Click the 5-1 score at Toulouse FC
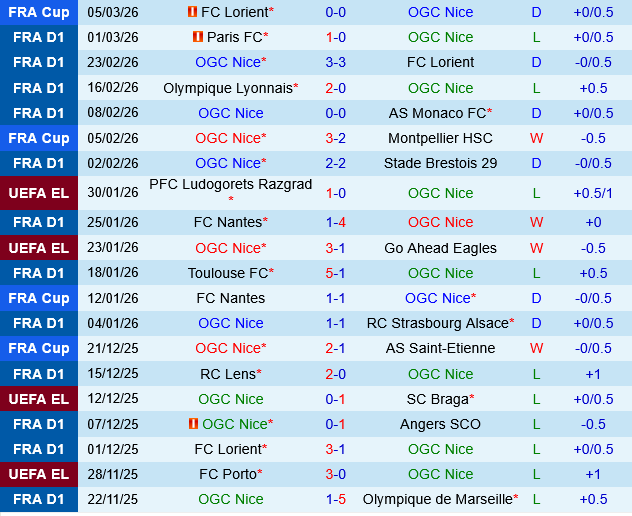 (x=335, y=273)
